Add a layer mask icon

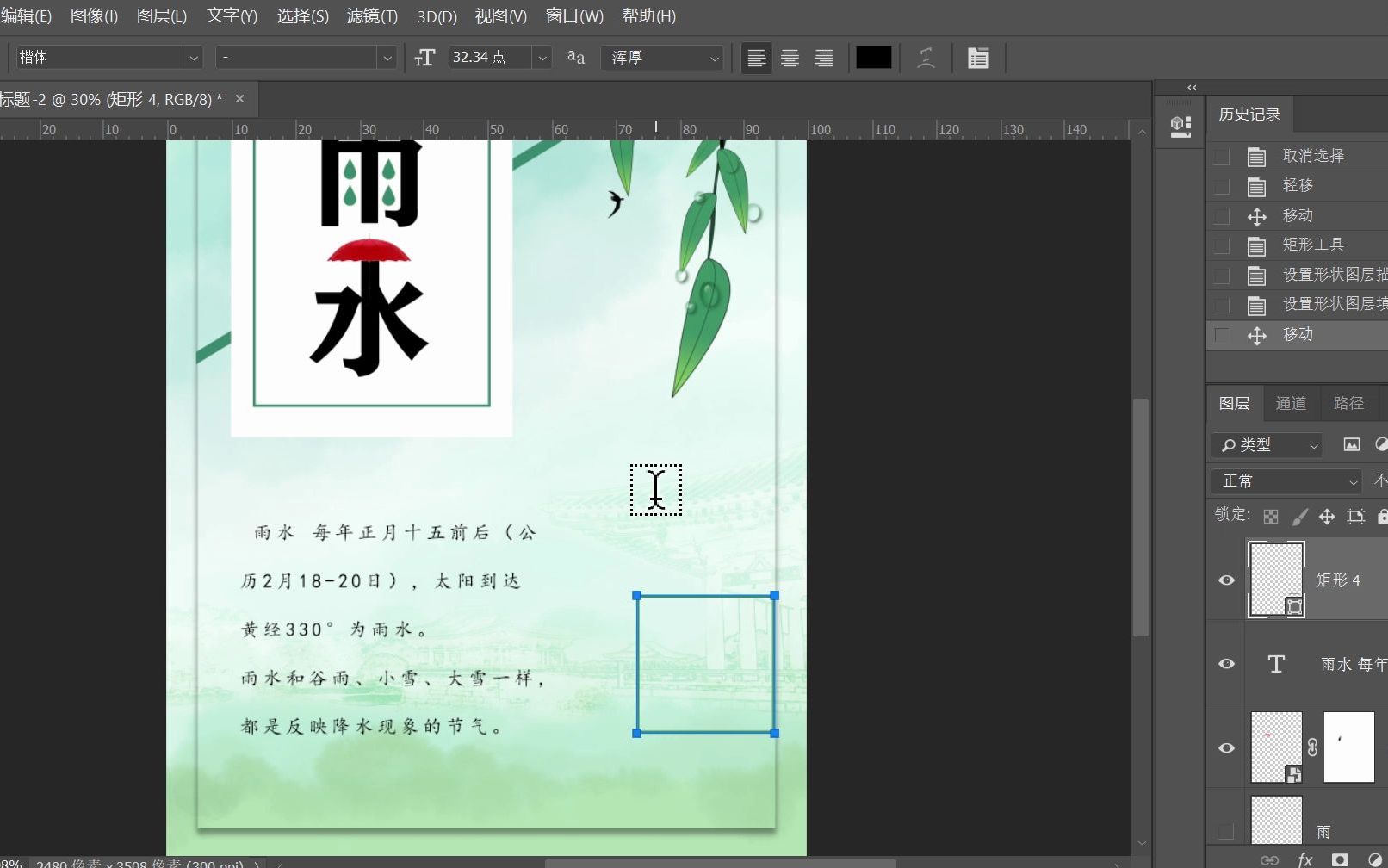(x=1340, y=859)
